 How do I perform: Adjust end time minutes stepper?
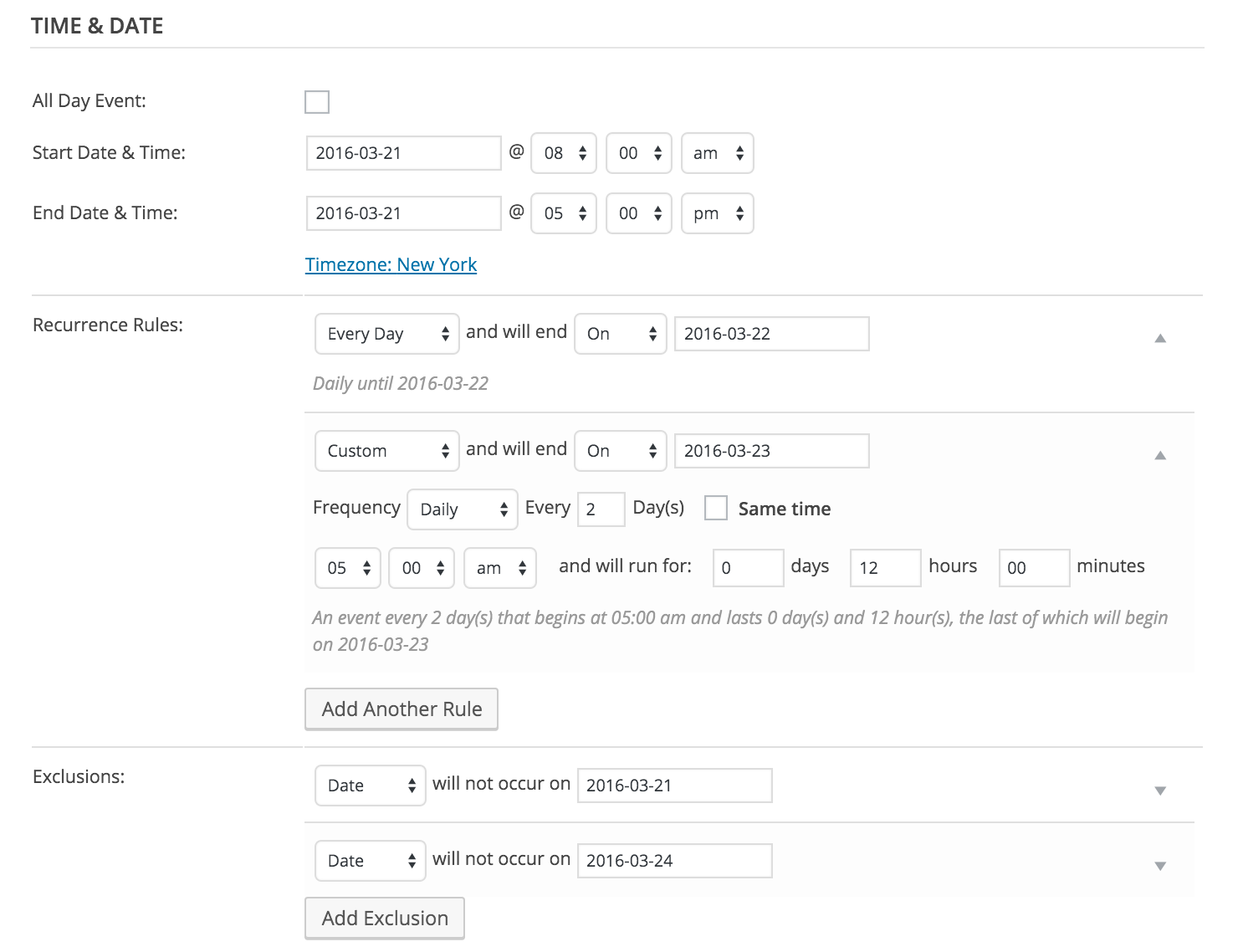click(656, 213)
